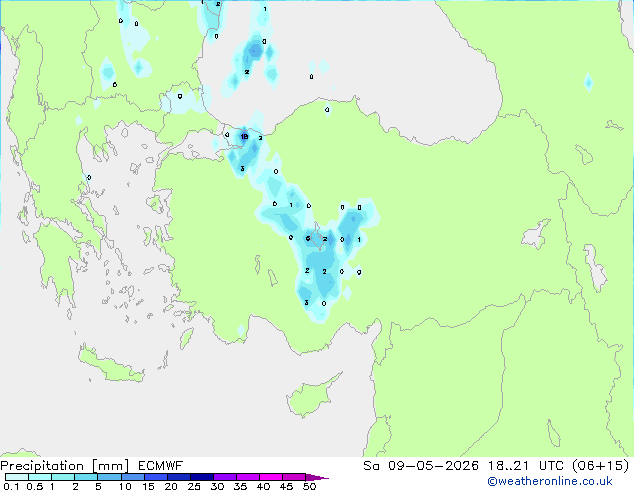Select the 2–5 mm legend color swatch
Viewport: 634px width, 490px height.
pos(86,477)
